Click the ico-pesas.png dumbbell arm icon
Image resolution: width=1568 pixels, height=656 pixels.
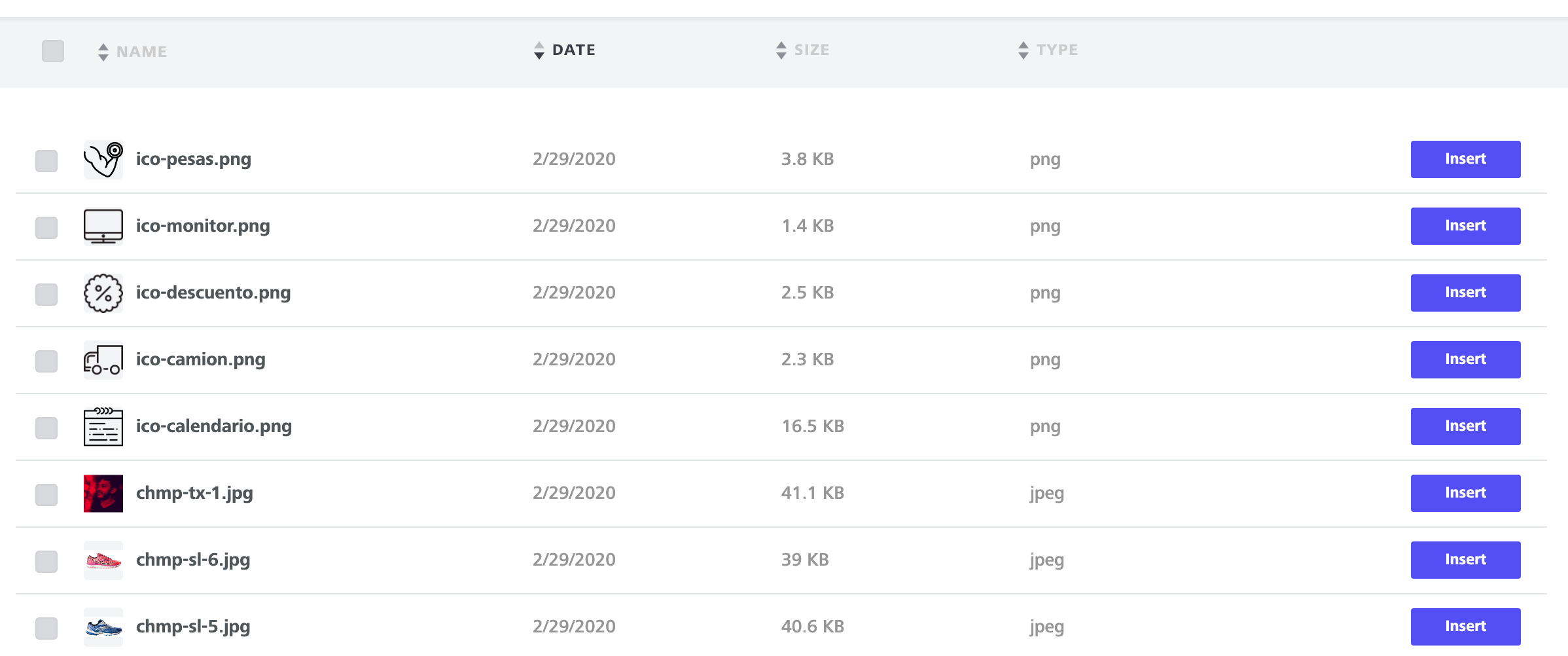click(103, 160)
